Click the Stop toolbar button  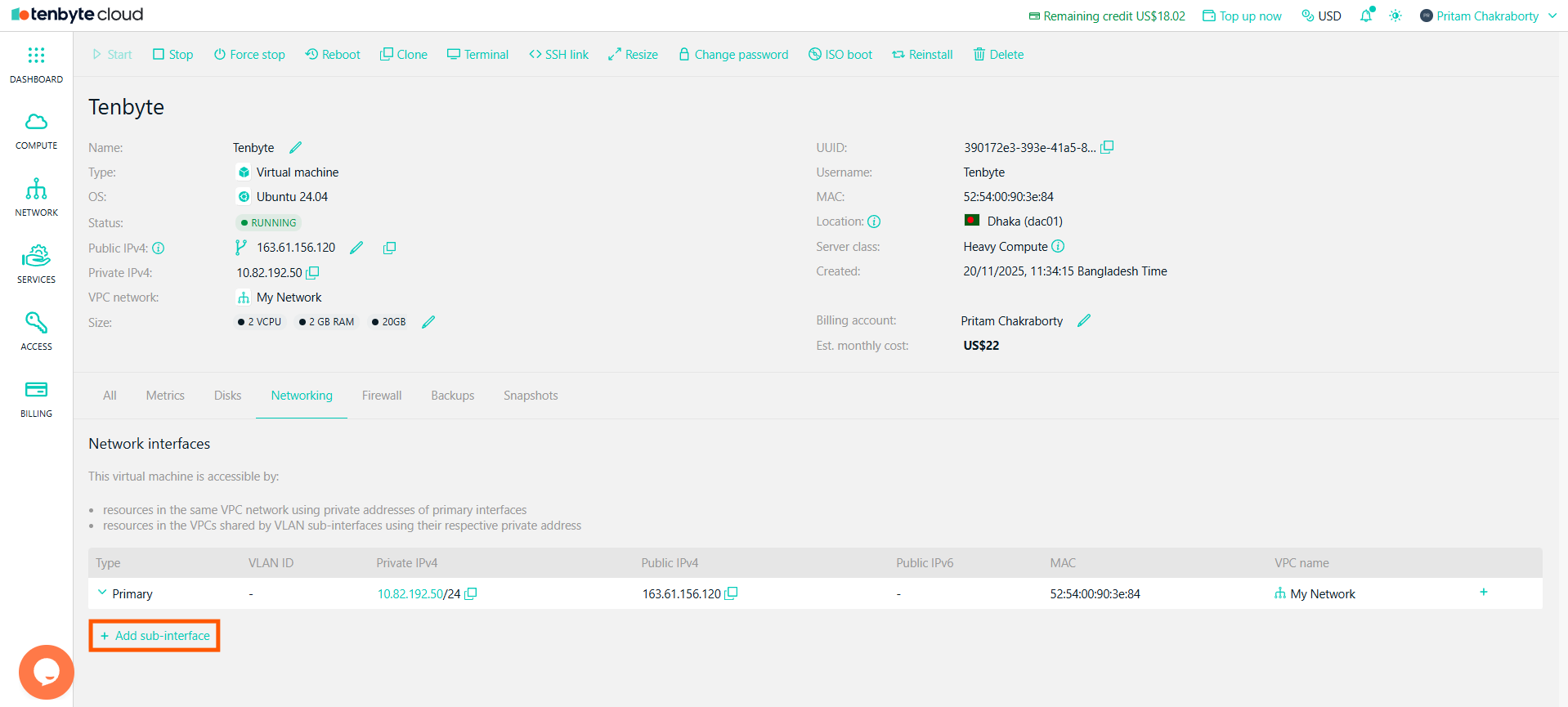click(x=172, y=54)
